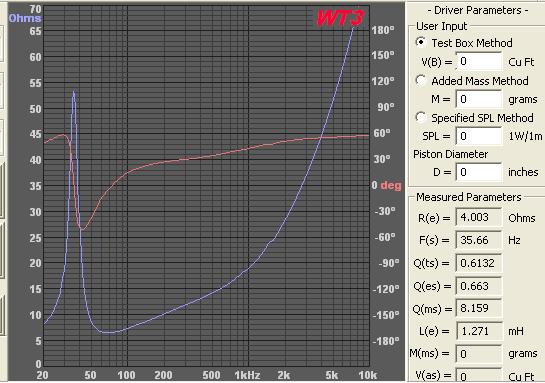
Task: Click the R(e) value 4.003
Action: point(479,218)
